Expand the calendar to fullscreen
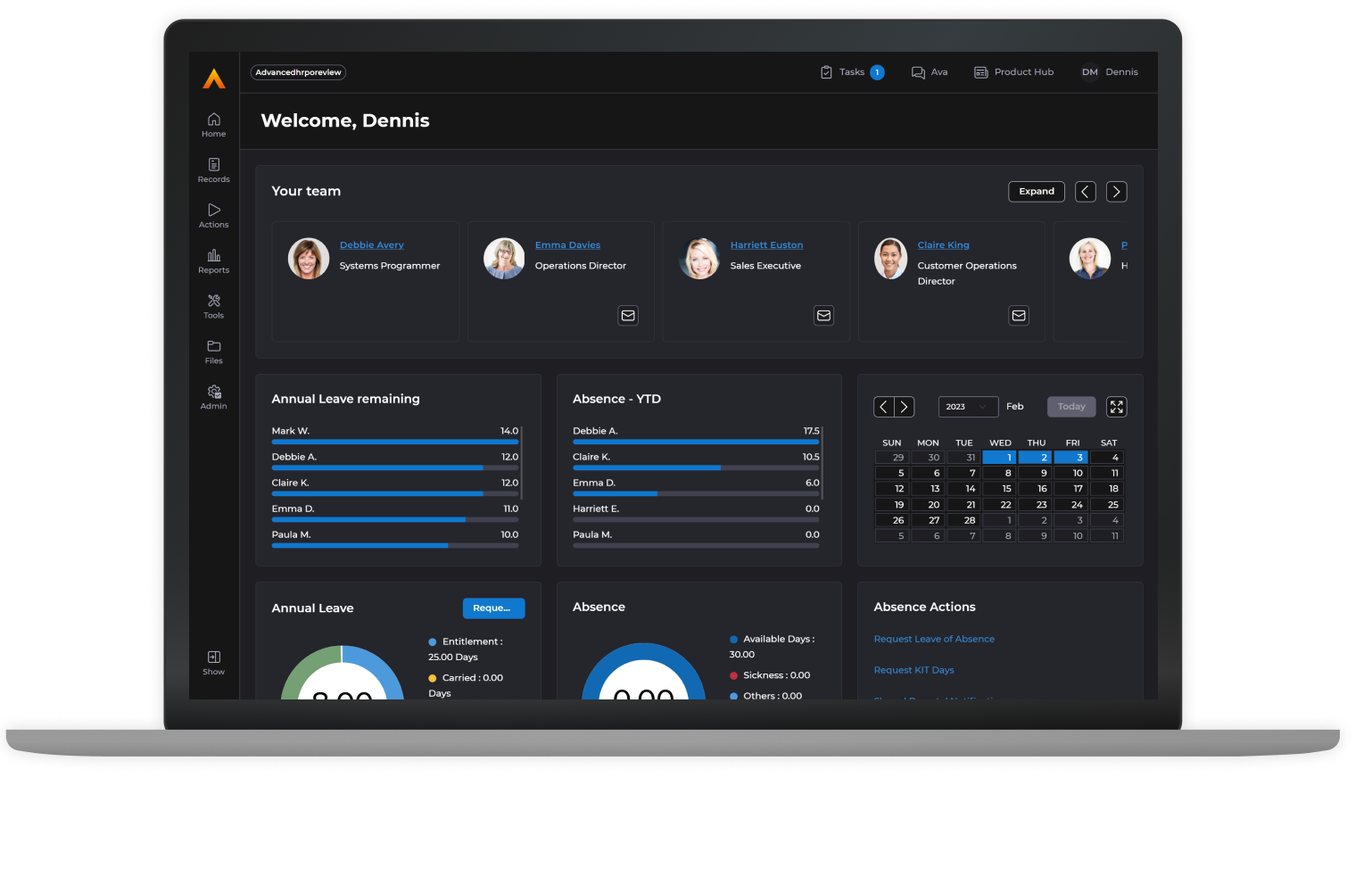The height and width of the screenshot is (885, 1372). [x=1116, y=407]
